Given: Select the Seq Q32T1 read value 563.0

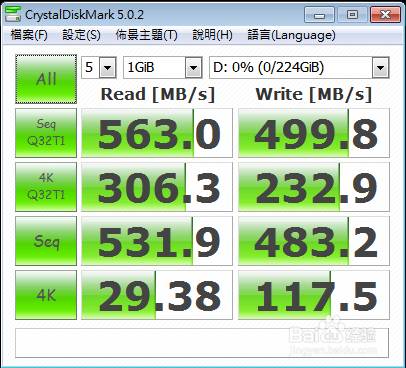Looking at the screenshot, I should tap(157, 133).
